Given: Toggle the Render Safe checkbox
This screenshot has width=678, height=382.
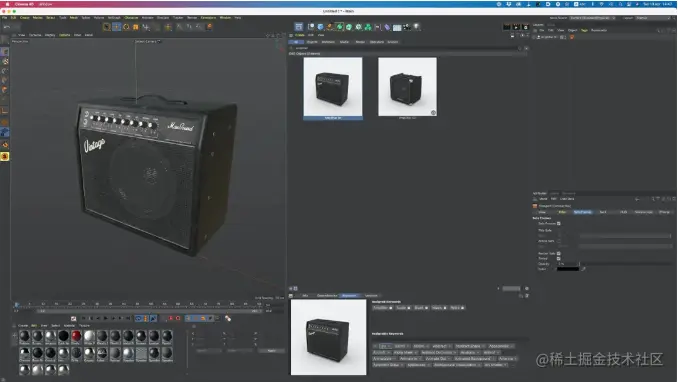Looking at the screenshot, I should coord(559,254).
